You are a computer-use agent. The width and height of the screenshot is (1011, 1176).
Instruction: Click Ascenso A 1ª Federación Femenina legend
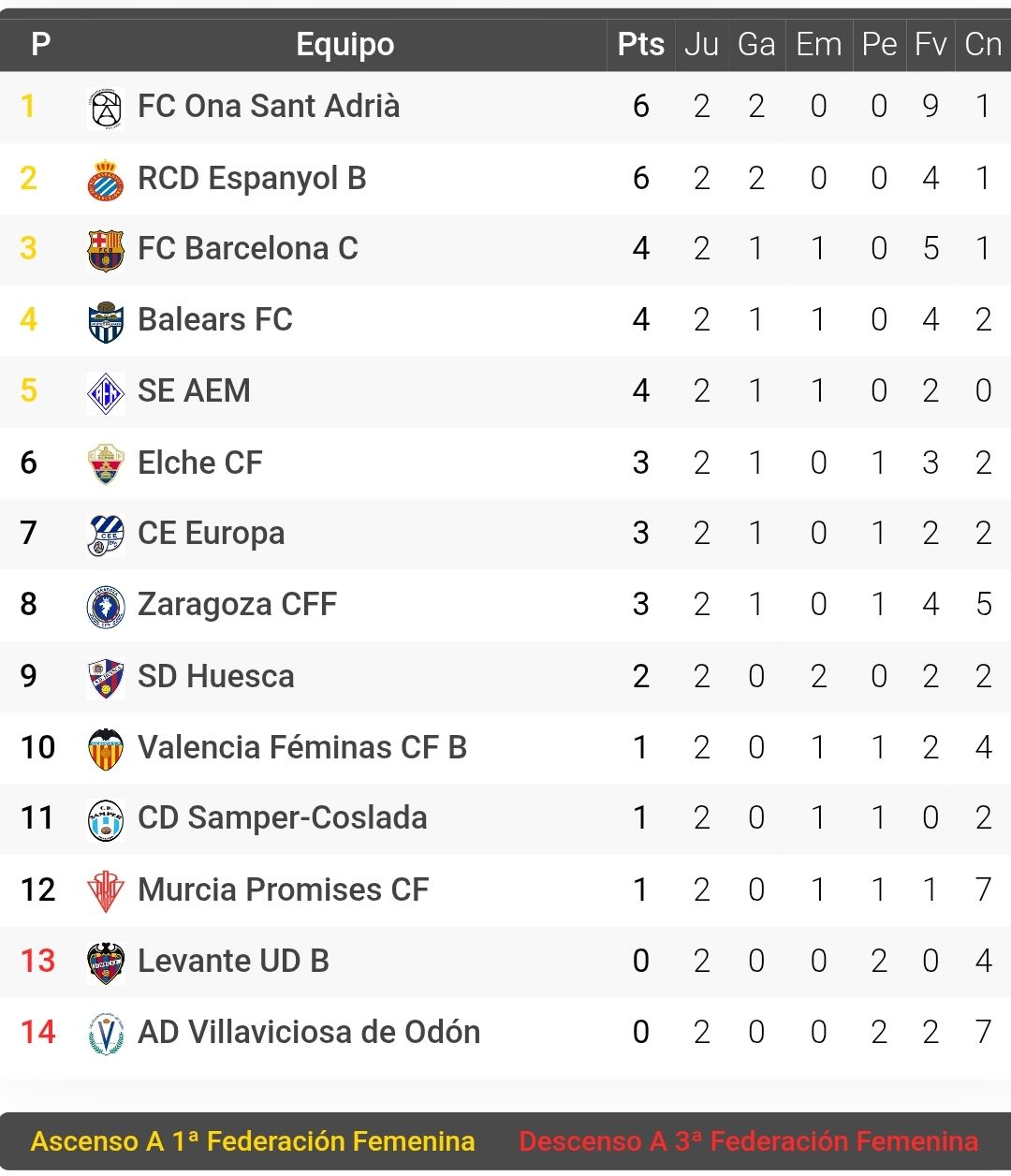coord(253,1141)
